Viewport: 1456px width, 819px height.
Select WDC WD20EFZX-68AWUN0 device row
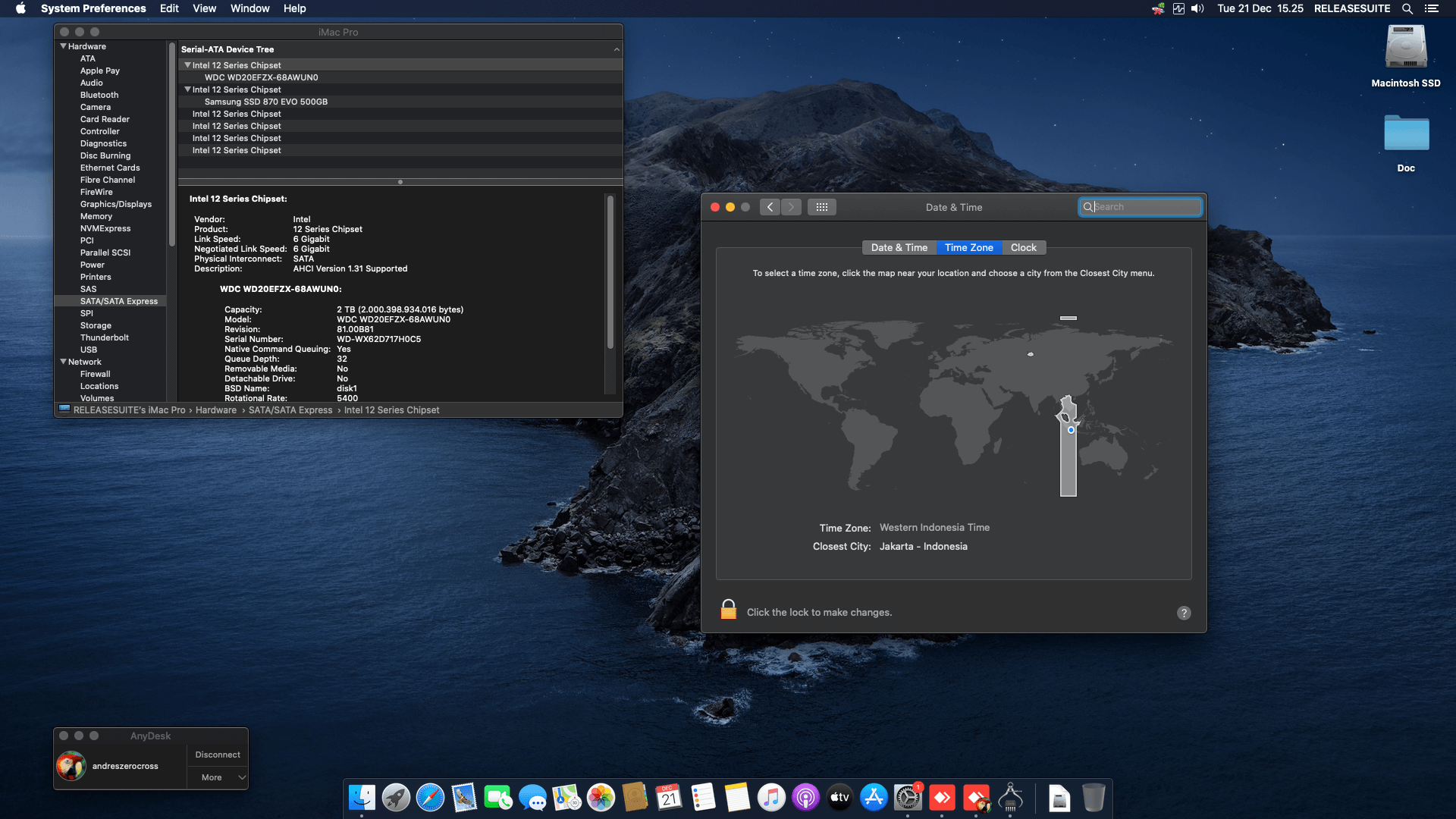[400, 77]
